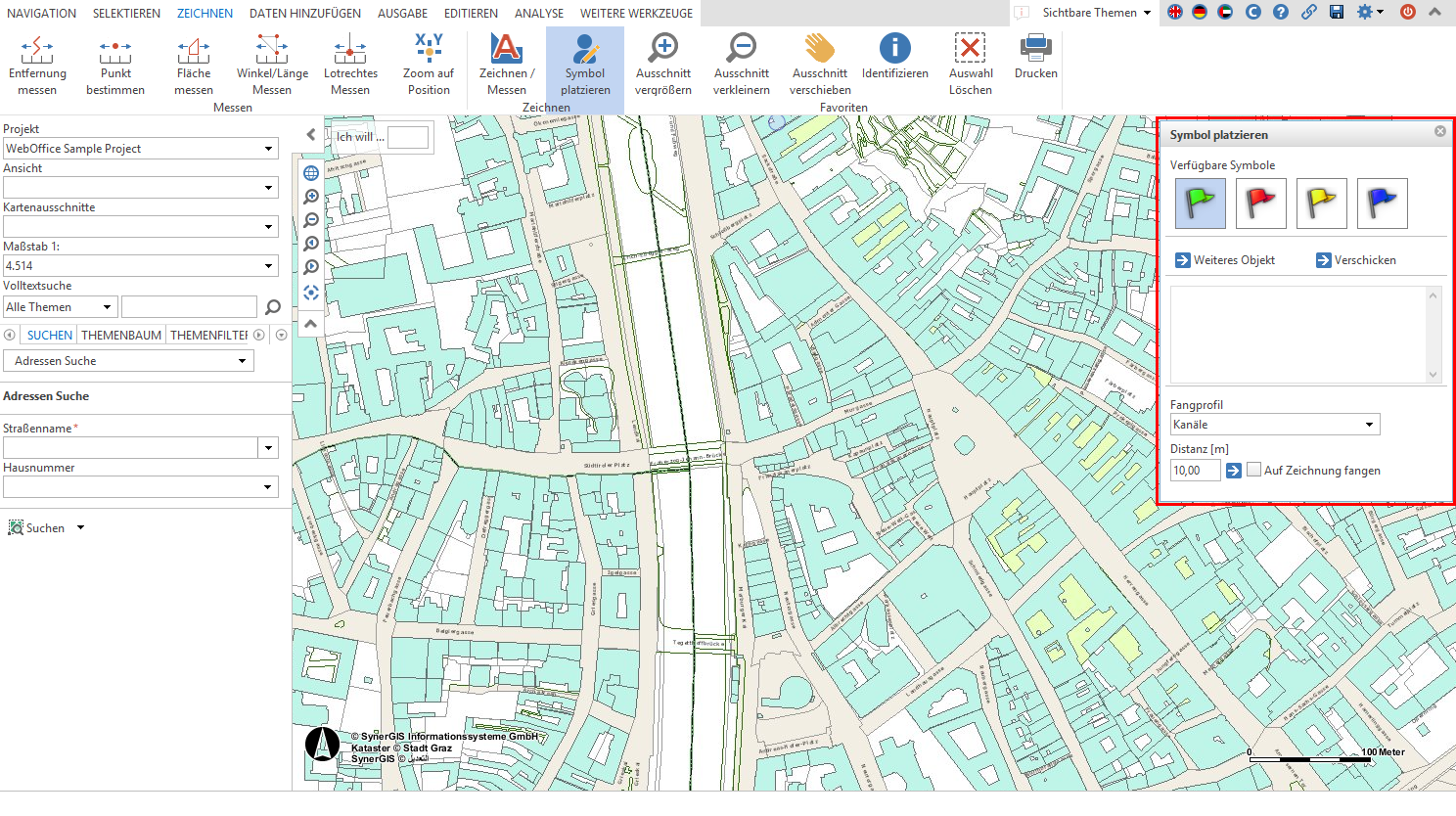
Task: Click the Weiteres Objekt link
Action: (1229, 259)
